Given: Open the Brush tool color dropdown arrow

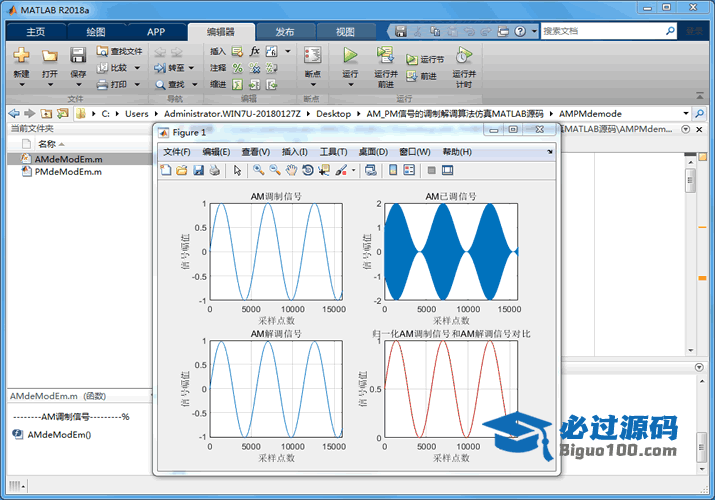Looking at the screenshot, I should (354, 170).
